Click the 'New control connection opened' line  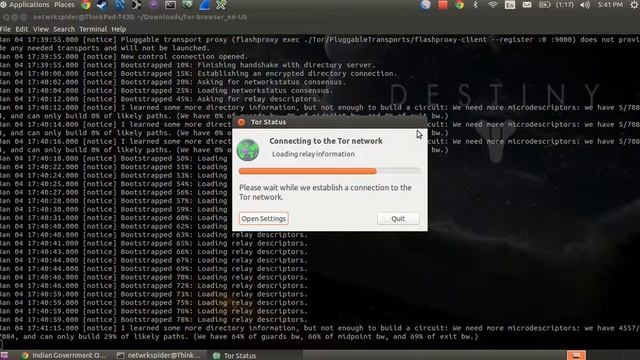pyautogui.click(x=124, y=57)
